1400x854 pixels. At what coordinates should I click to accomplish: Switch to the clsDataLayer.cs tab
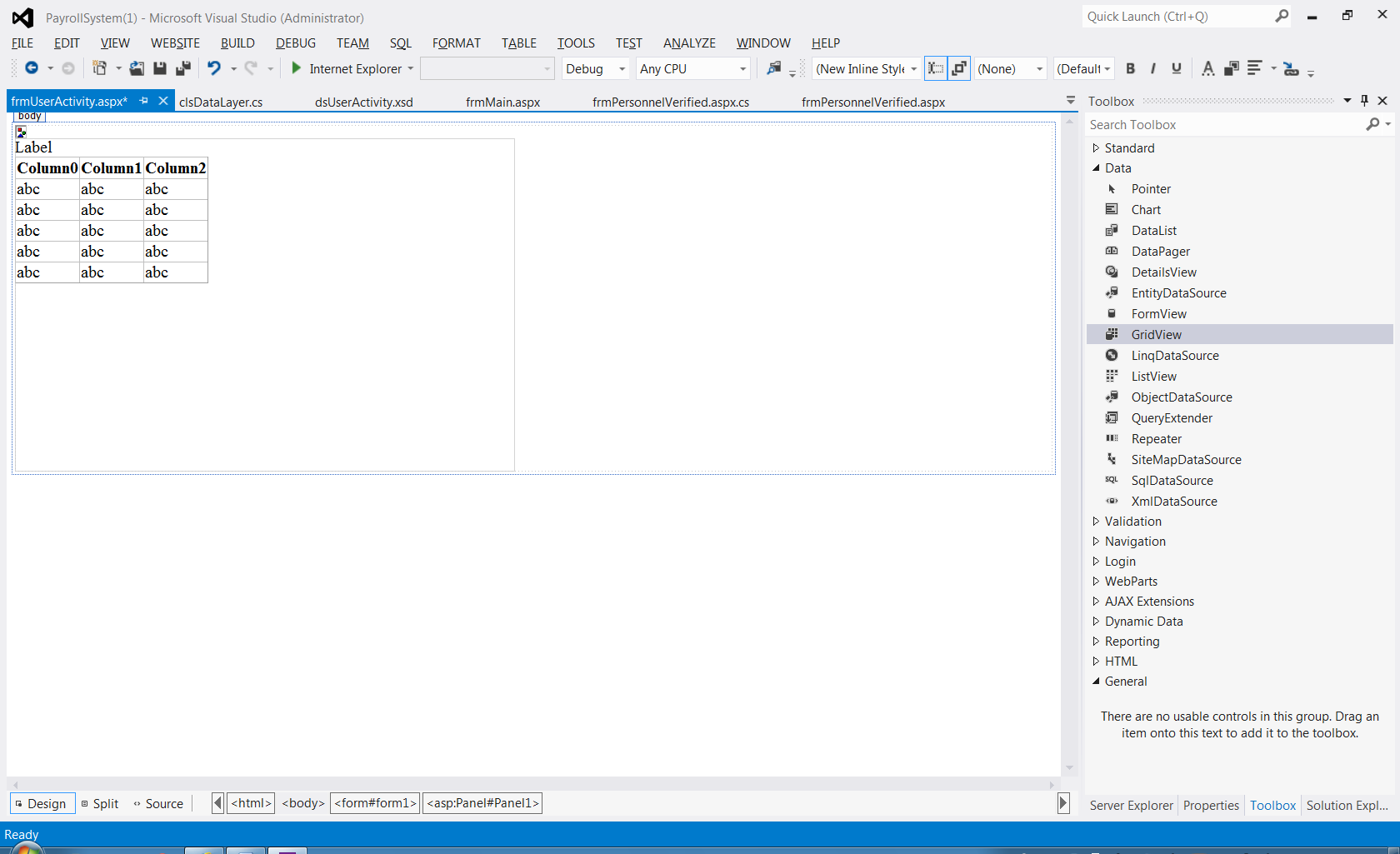[x=221, y=102]
